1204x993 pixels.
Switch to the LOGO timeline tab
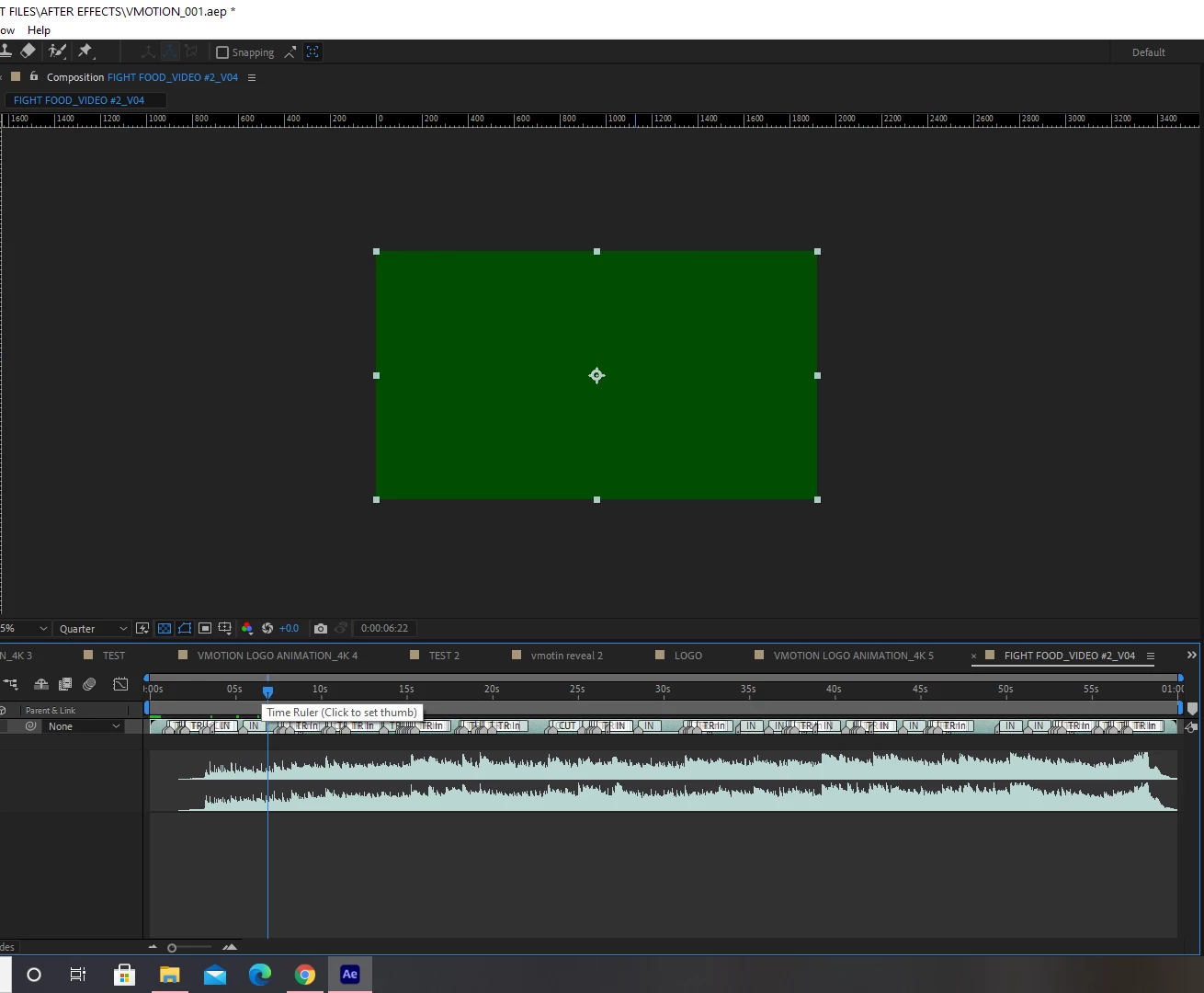(688, 656)
